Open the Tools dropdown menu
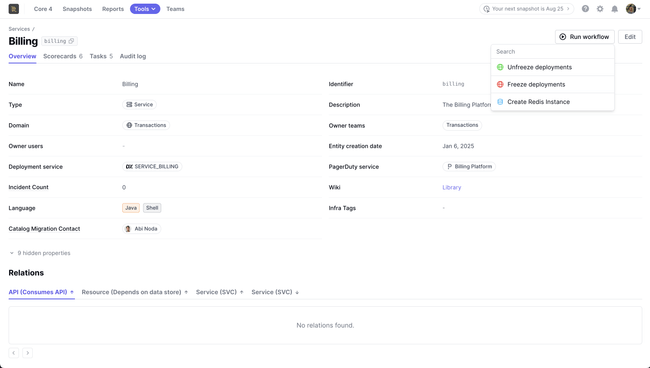 (x=145, y=9)
